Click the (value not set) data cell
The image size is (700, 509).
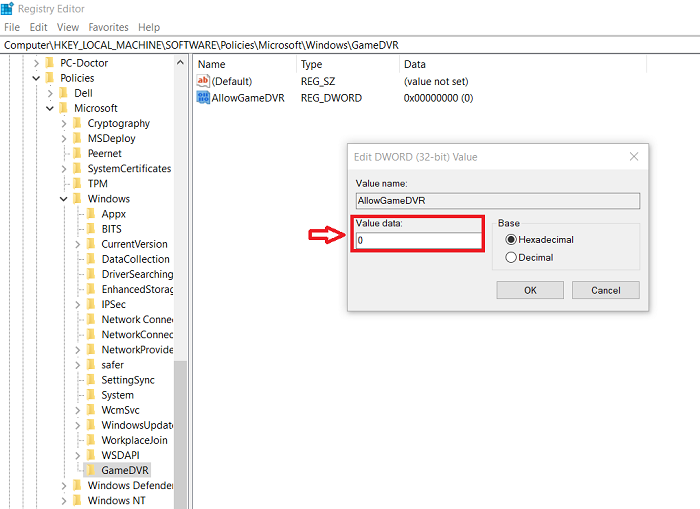(436, 81)
